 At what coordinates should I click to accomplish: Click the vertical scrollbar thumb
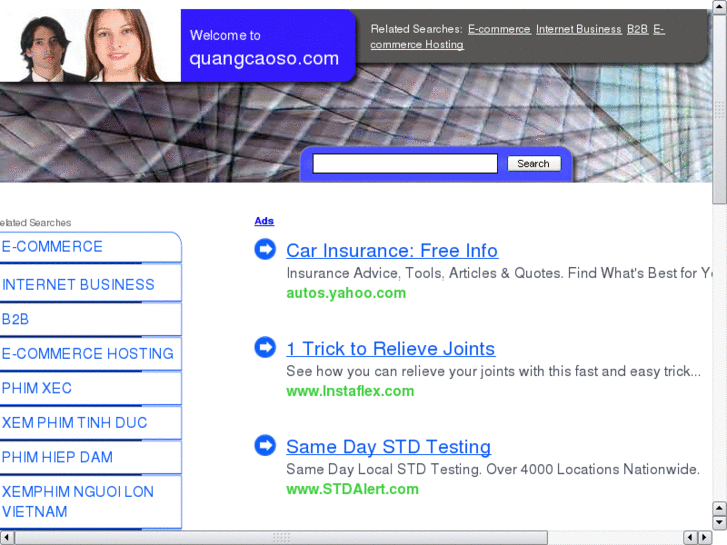point(720,109)
